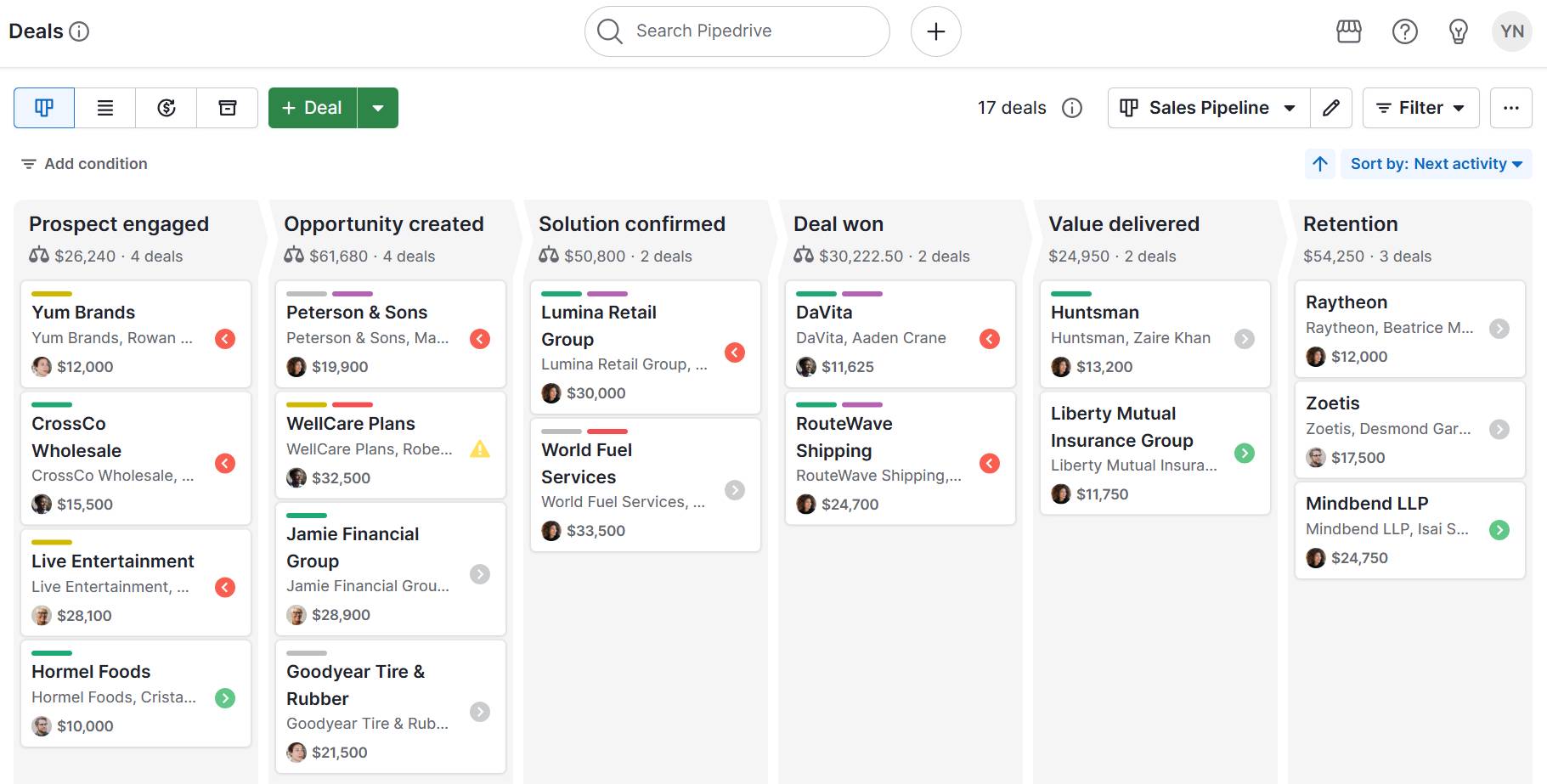Click the overdue activity icon on Peterson & Sons

pos(480,339)
